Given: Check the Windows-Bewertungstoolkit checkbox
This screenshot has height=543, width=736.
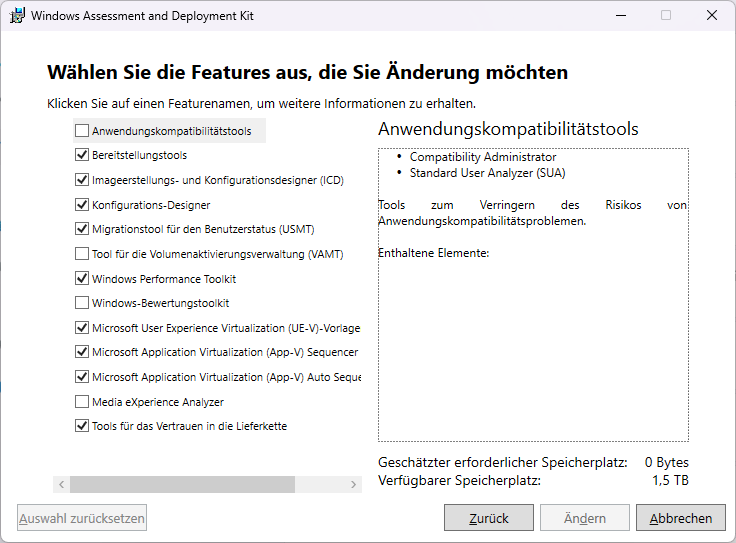Looking at the screenshot, I should coord(81,303).
